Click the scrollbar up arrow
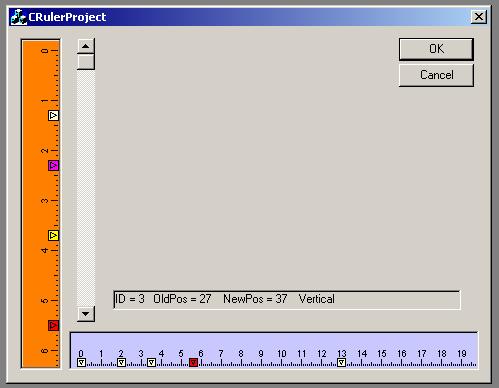This screenshot has width=499, height=388. 86,46
